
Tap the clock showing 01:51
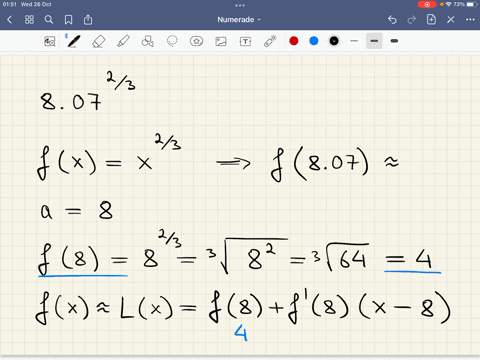(9, 4)
